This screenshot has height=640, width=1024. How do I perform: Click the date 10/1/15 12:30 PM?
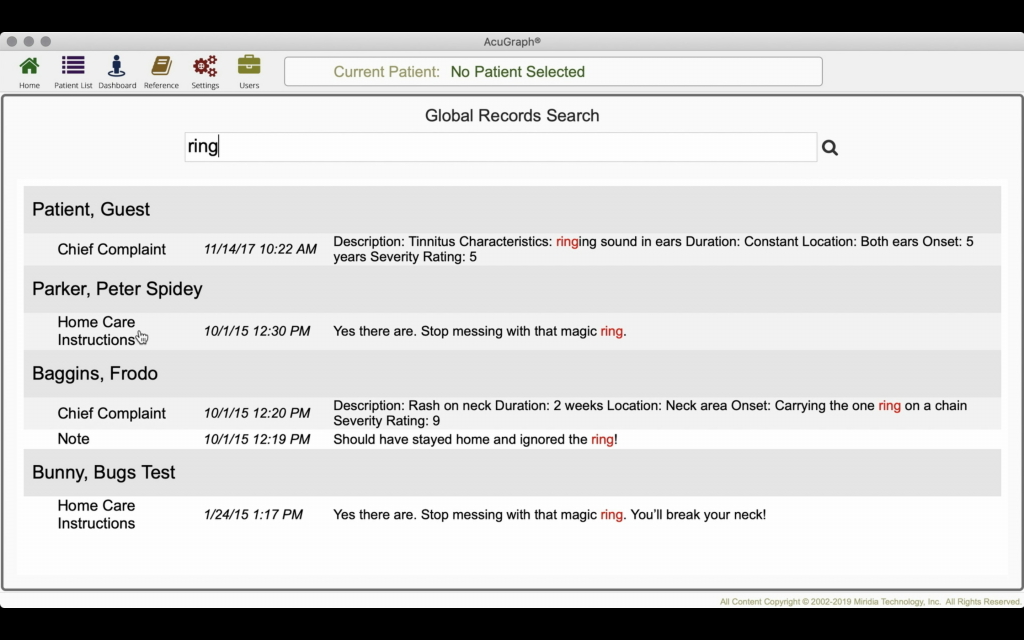[x=257, y=331]
